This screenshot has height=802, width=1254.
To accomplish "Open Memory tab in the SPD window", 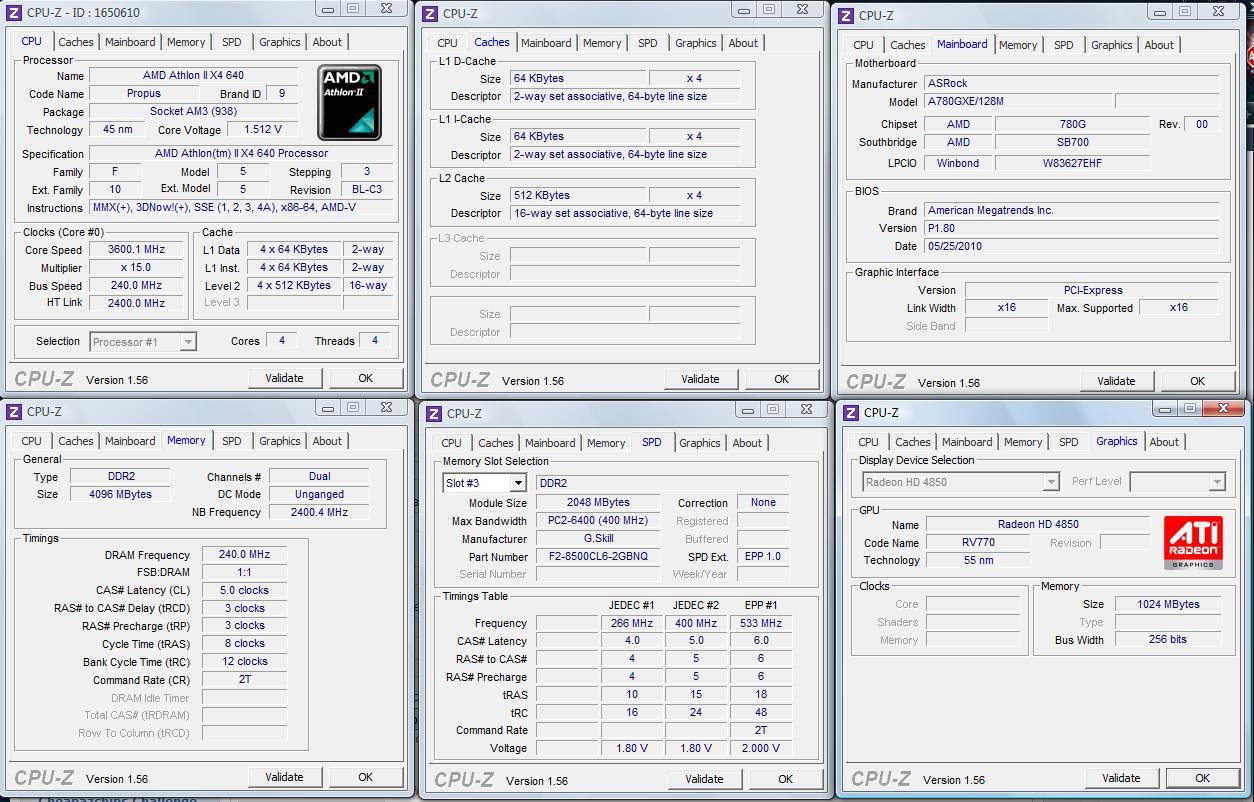I will [x=605, y=443].
